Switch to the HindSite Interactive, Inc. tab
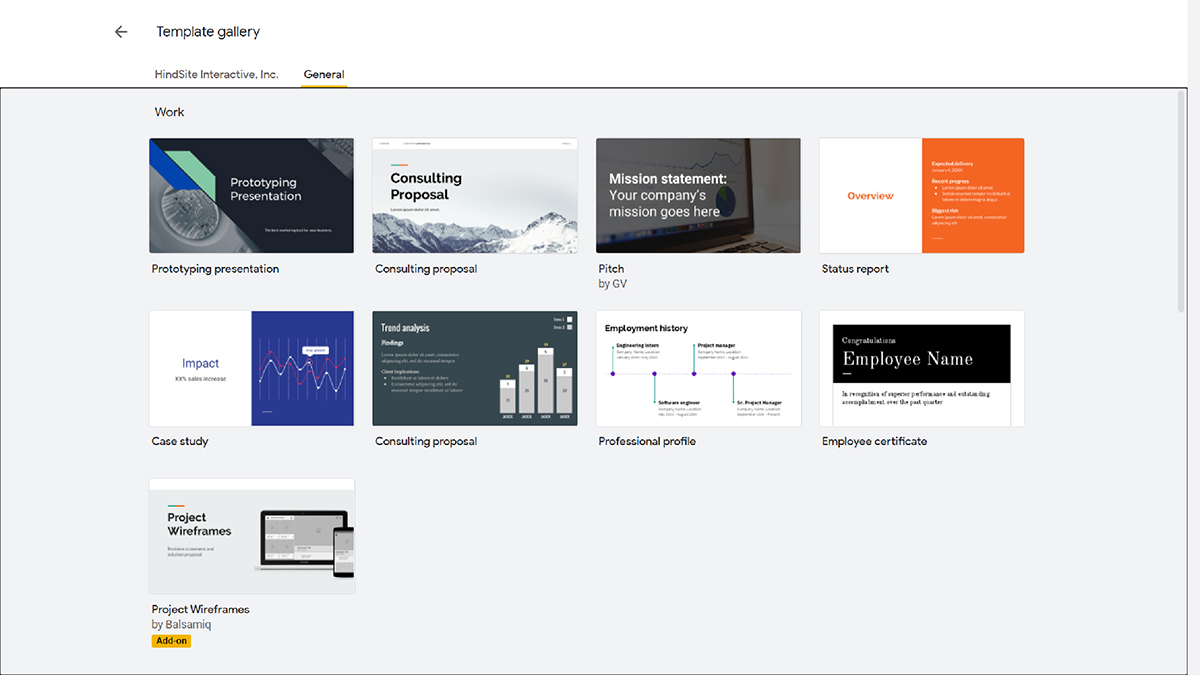Viewport: 1200px width, 675px height. click(216, 73)
